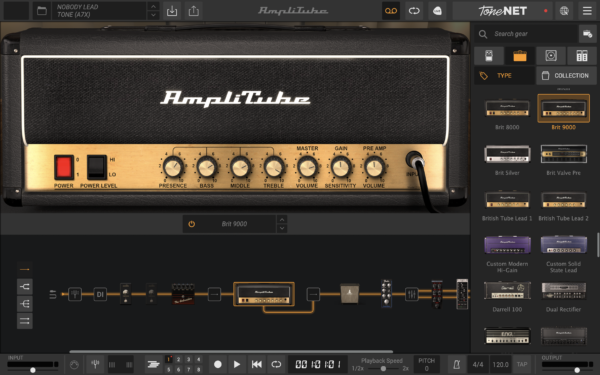The width and height of the screenshot is (600, 375).
Task: Toggle the tape recorder icon in header
Action: pyautogui.click(x=391, y=11)
